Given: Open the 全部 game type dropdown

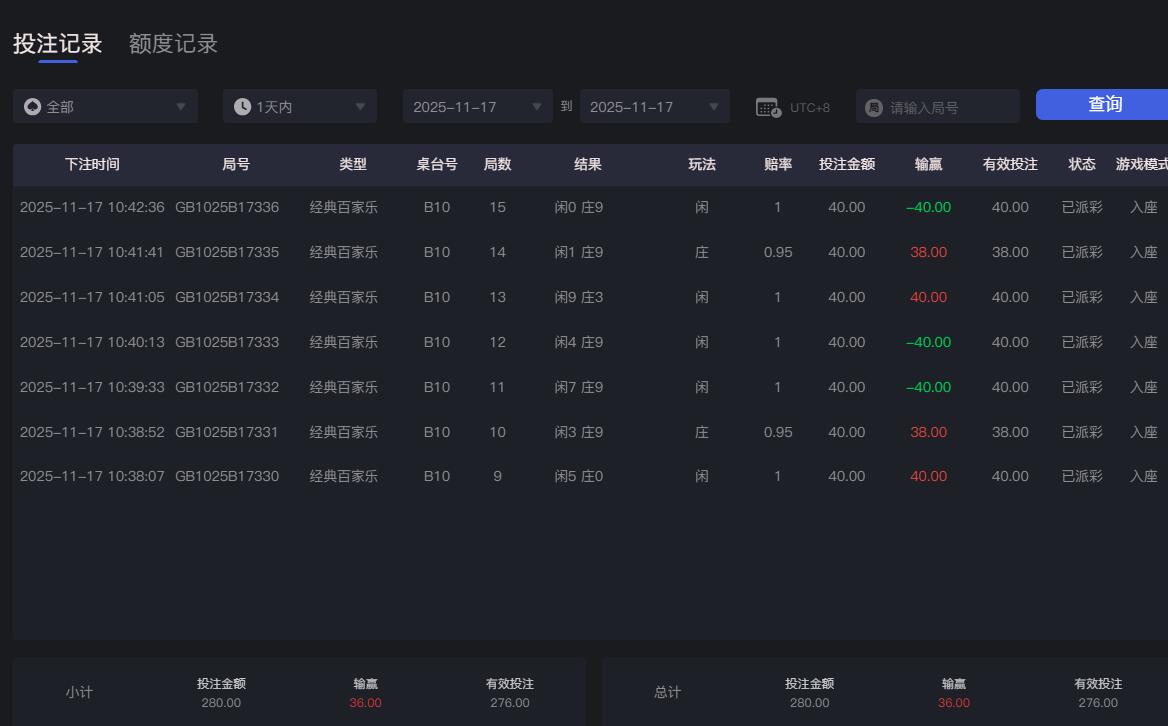Looking at the screenshot, I should click(105, 106).
